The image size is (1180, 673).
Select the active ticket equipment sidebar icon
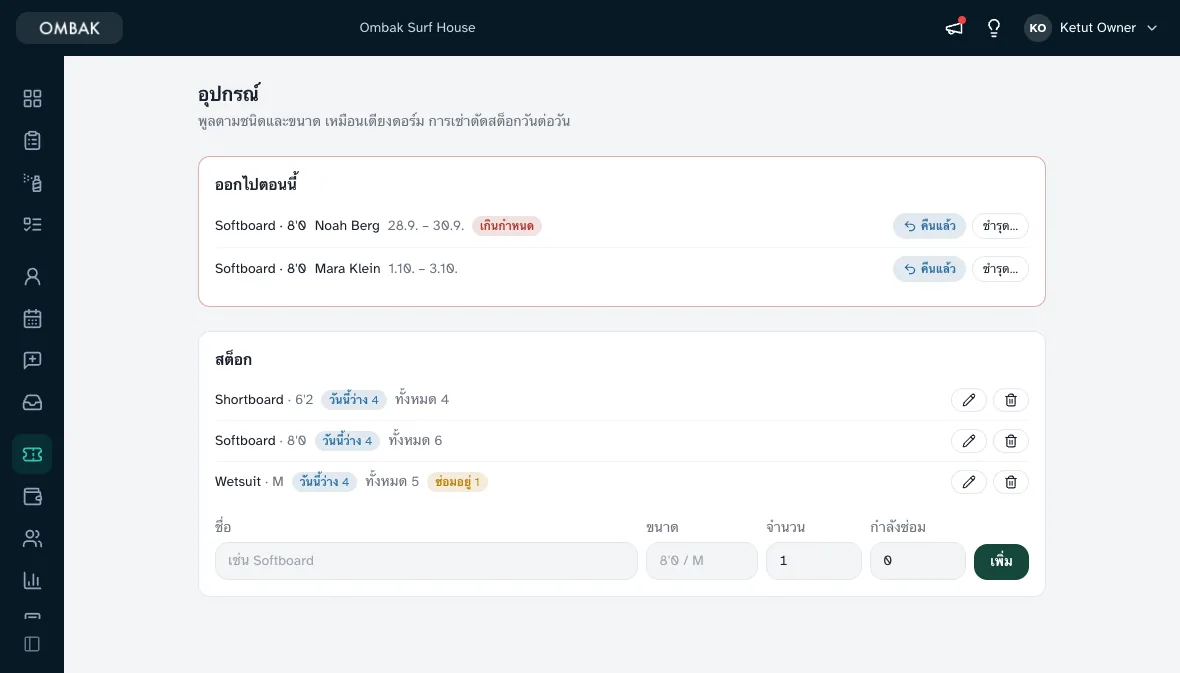point(32,454)
